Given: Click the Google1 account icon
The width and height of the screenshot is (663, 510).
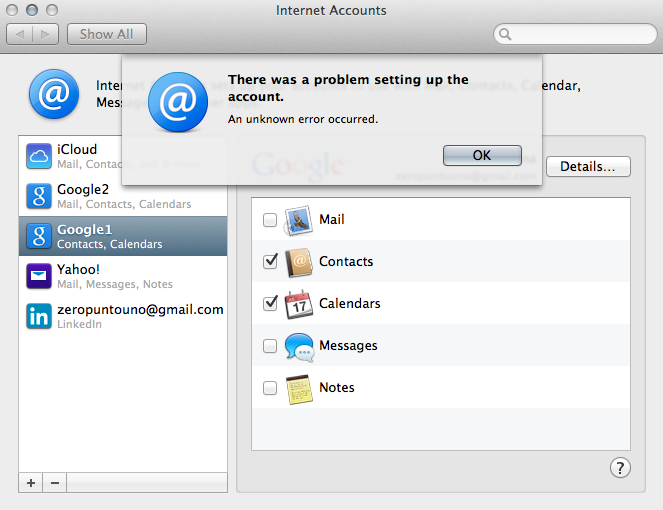Looking at the screenshot, I should click(39, 236).
